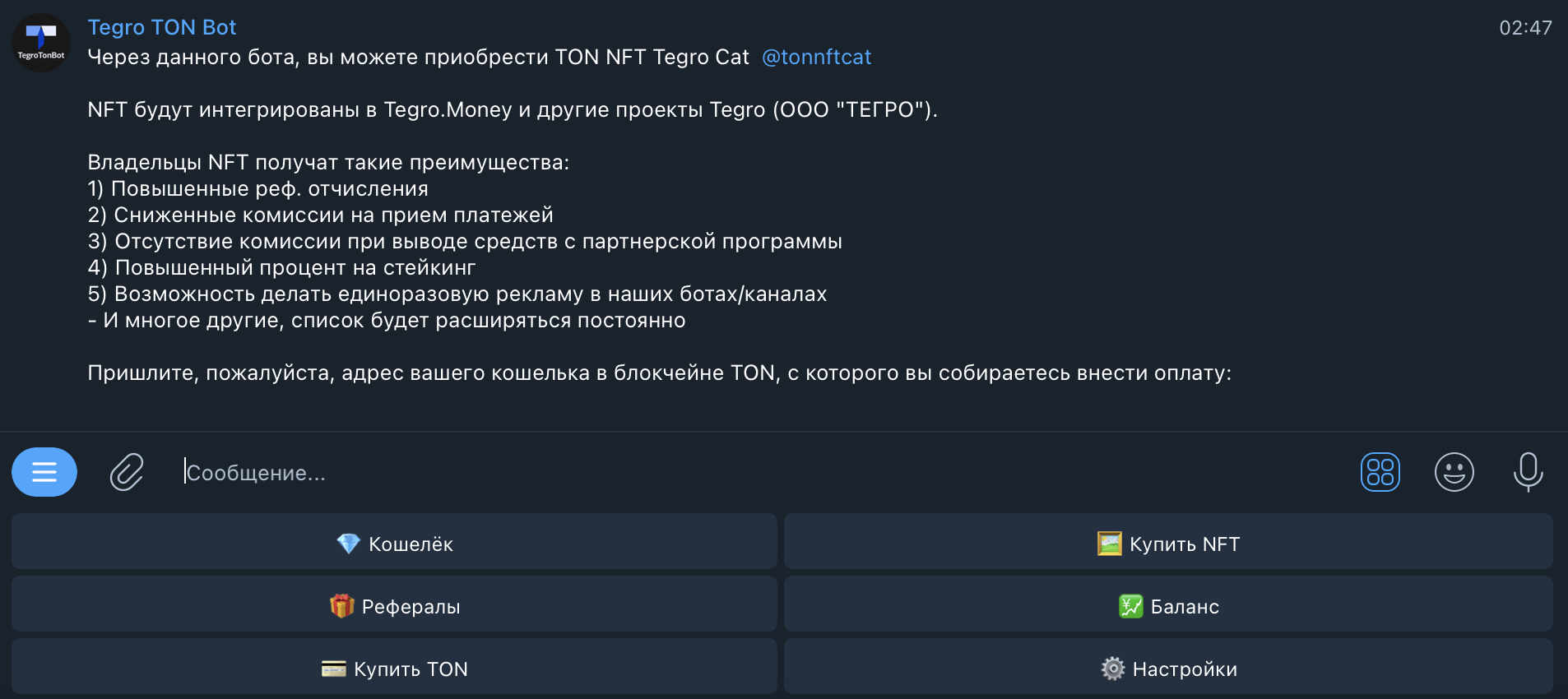
Task: Click the Tegro.Money integration text line
Action: [x=512, y=110]
